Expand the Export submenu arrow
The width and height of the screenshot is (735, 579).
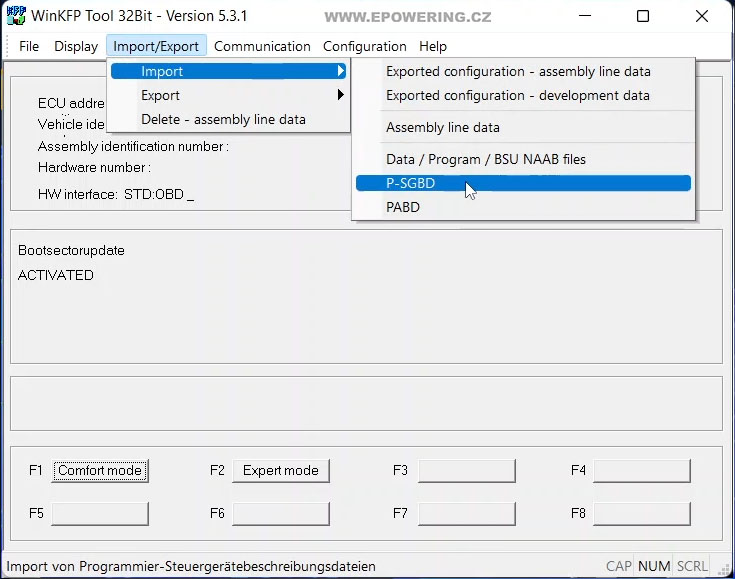(340, 95)
